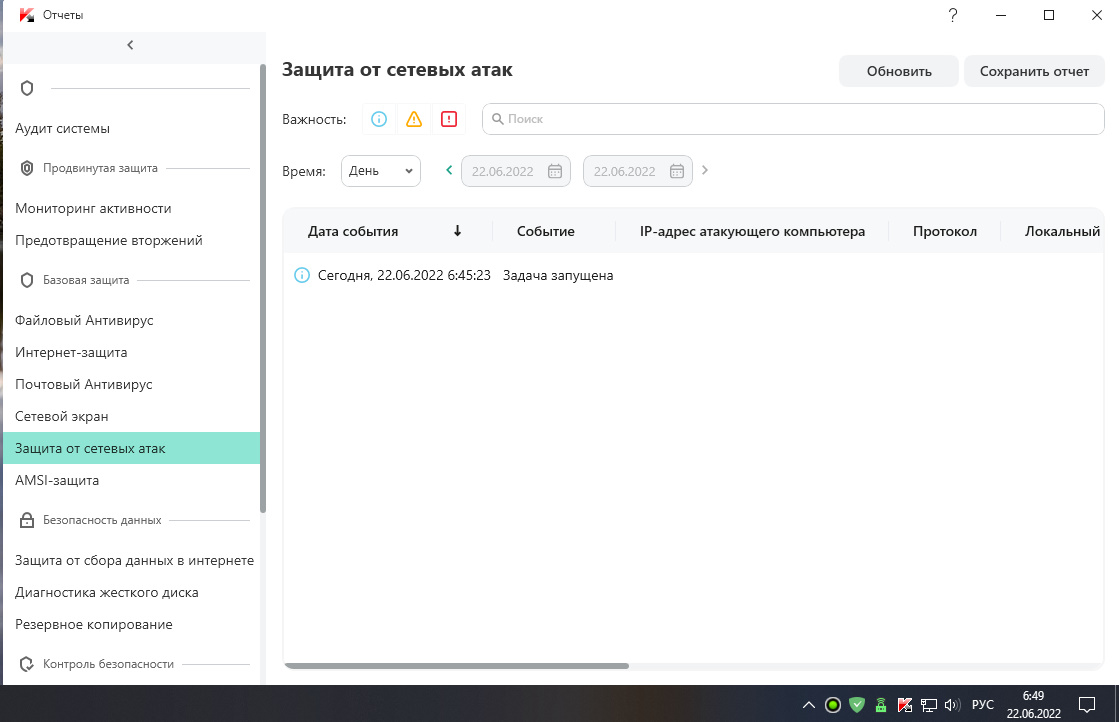
Task: Show hidden tray icons chevron
Action: pyautogui.click(x=809, y=705)
